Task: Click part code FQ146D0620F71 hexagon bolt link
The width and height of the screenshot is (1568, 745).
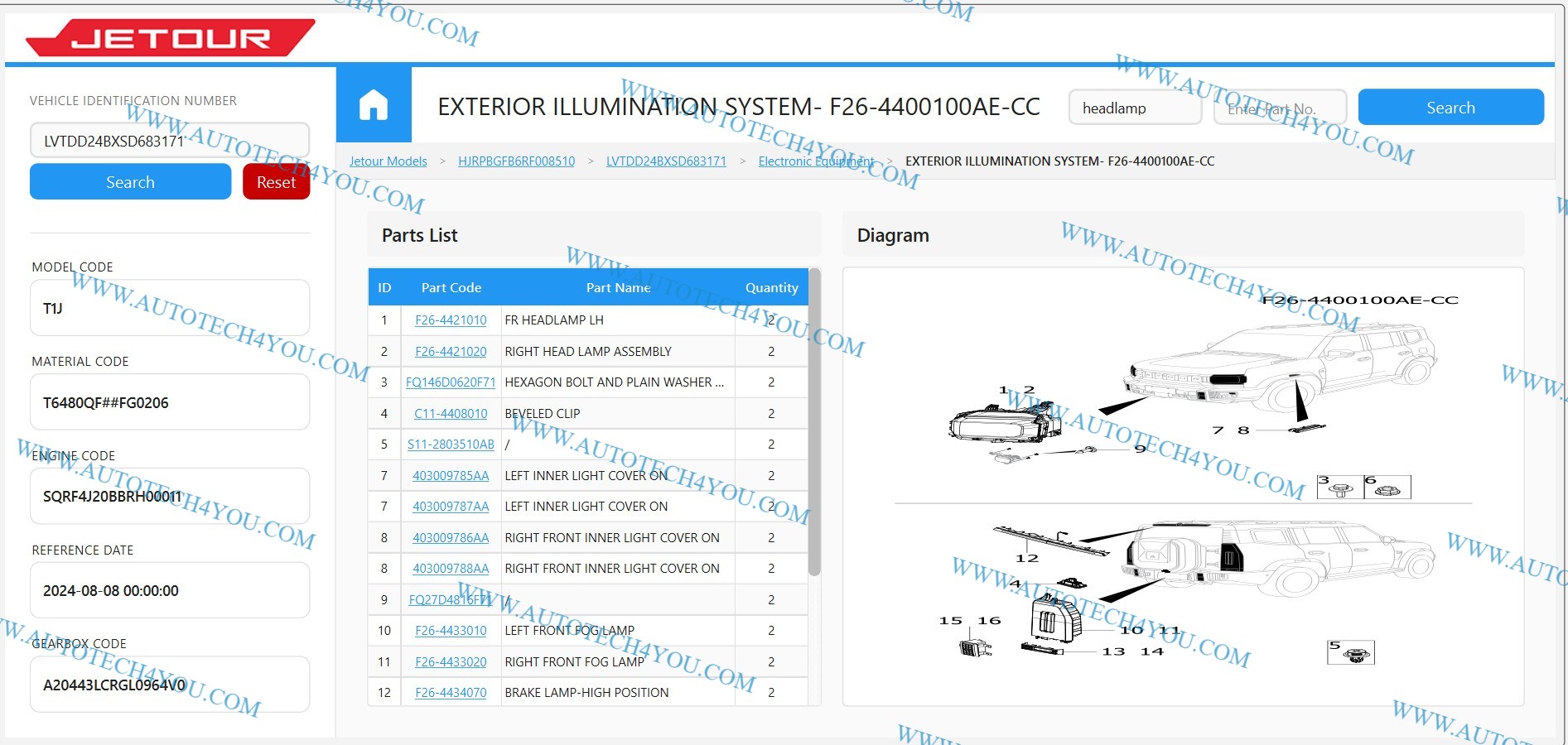Action: click(451, 382)
